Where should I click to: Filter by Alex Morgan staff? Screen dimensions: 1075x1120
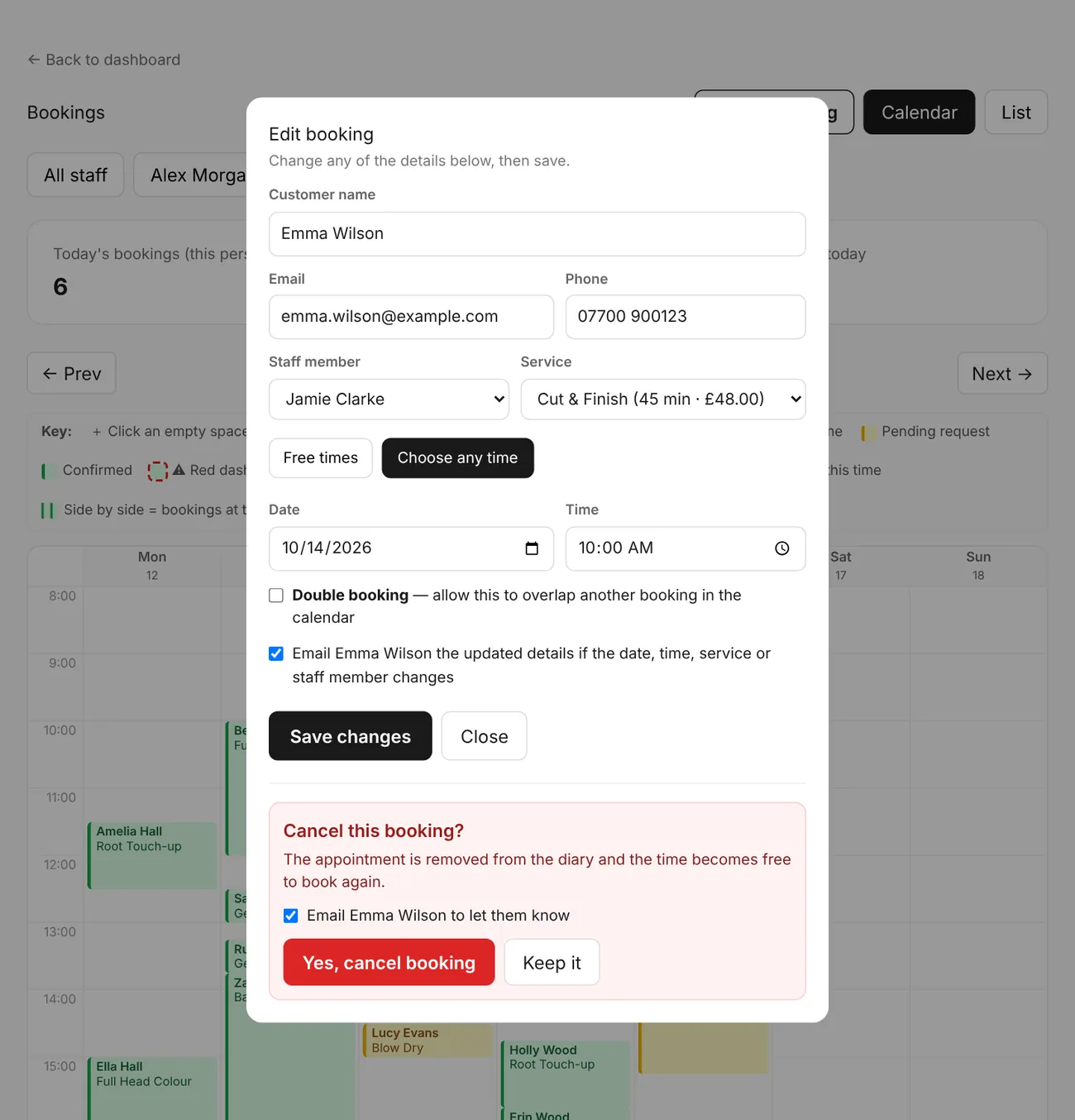coord(191,175)
